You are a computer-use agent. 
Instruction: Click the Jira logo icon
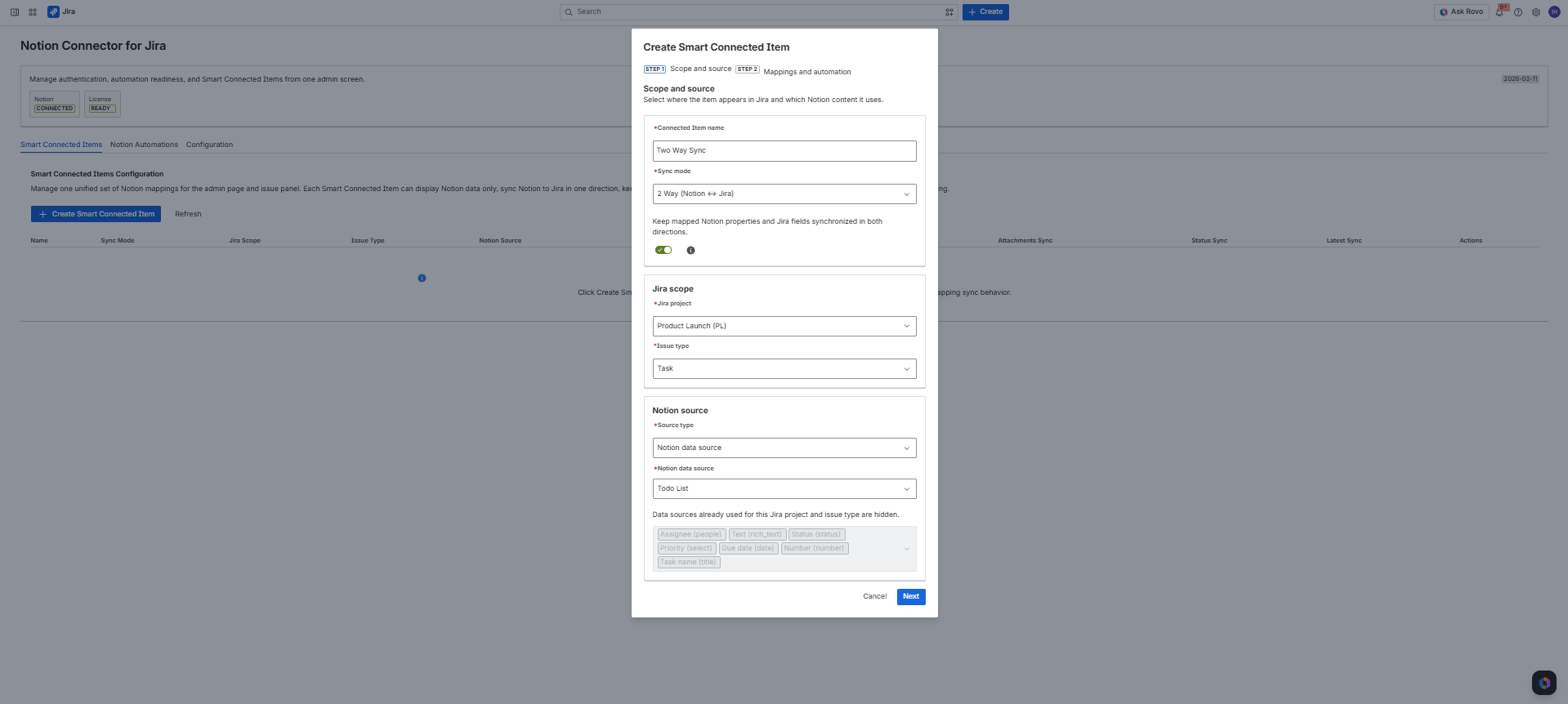pyautogui.click(x=53, y=11)
